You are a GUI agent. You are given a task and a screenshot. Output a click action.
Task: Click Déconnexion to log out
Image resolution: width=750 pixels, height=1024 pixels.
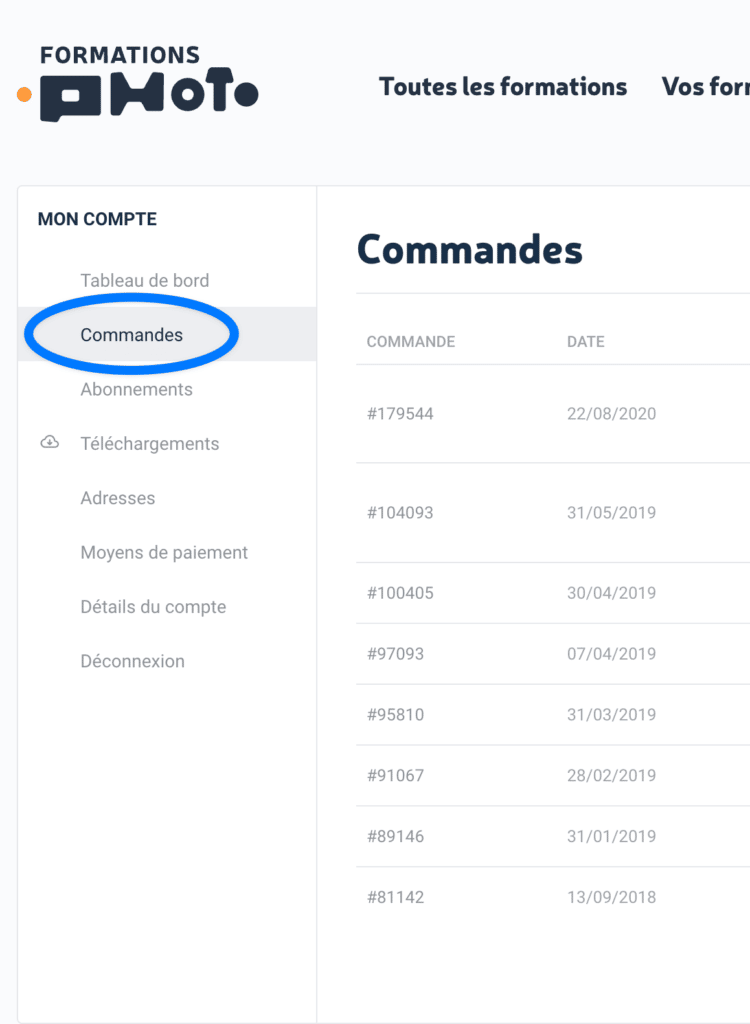[x=133, y=661]
